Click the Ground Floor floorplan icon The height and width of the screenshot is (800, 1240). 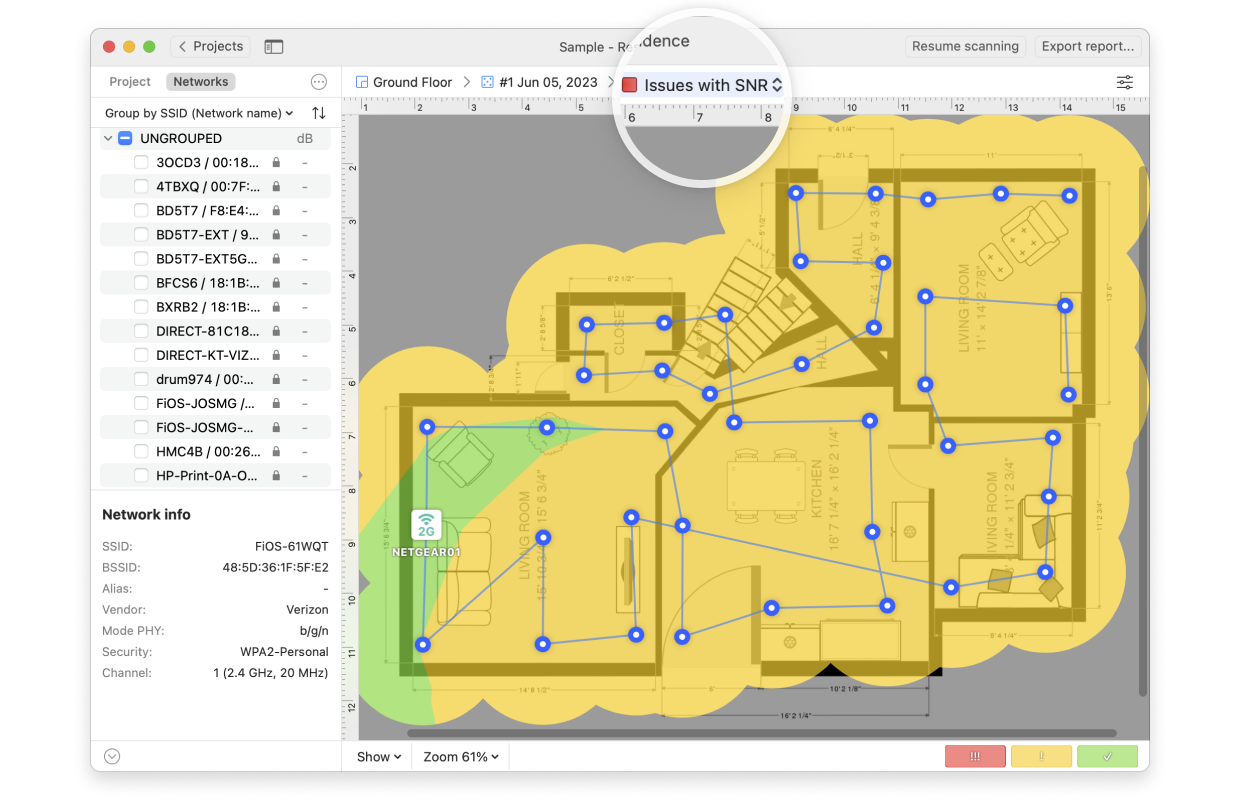362,82
